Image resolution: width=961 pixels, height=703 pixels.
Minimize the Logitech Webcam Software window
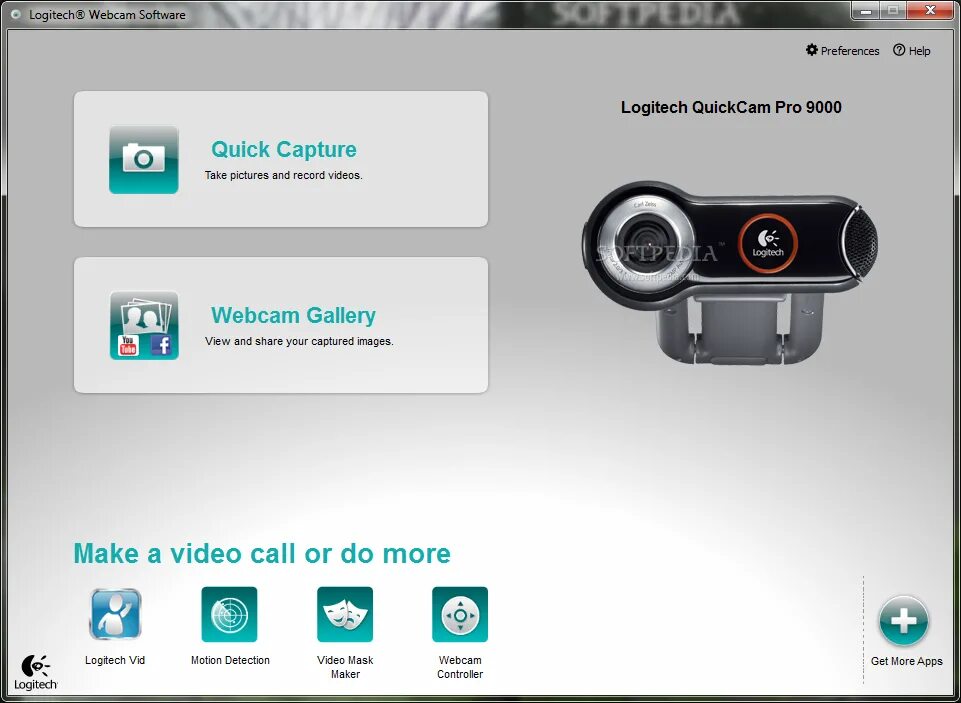pos(867,10)
